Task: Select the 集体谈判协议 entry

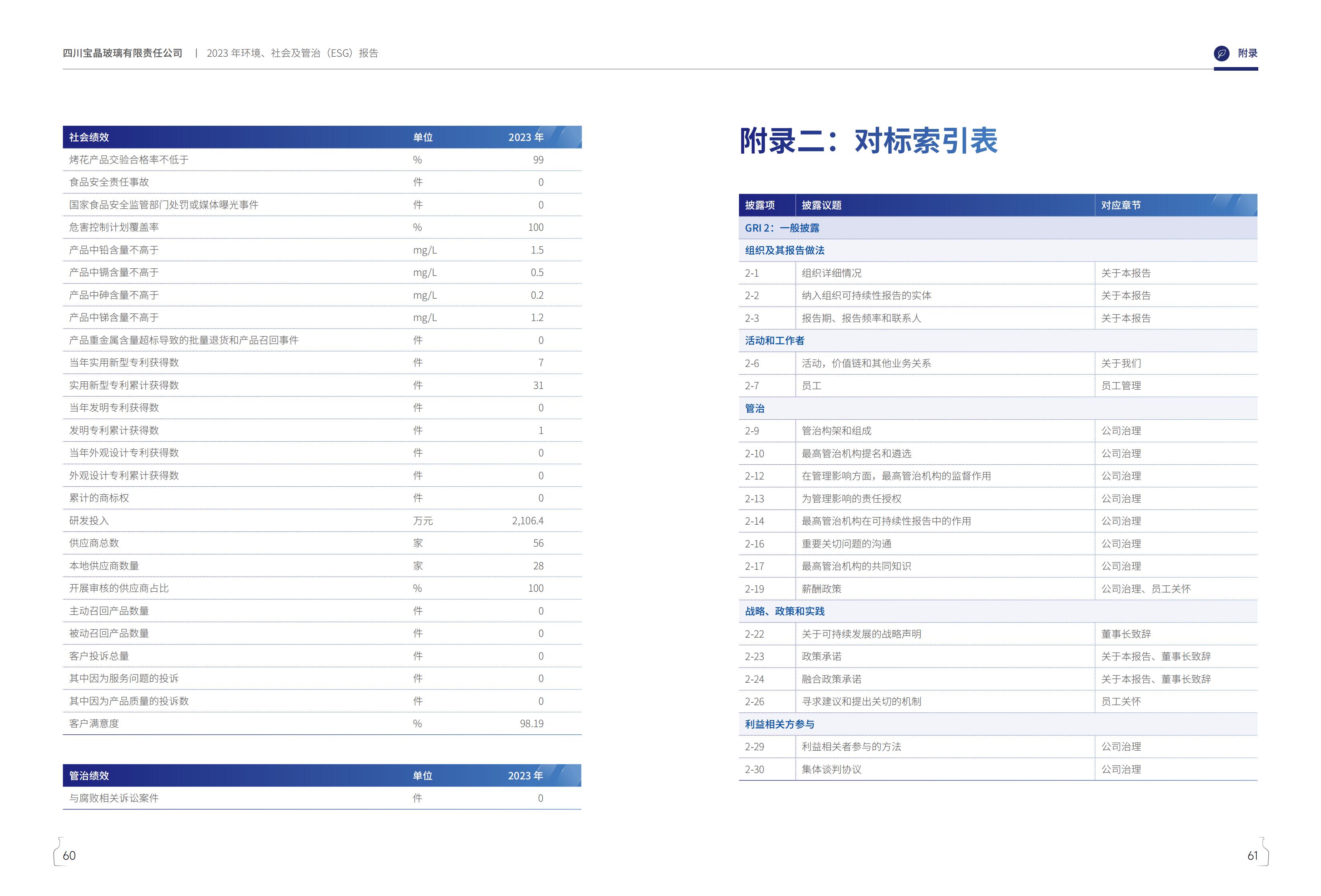Action: (x=831, y=770)
